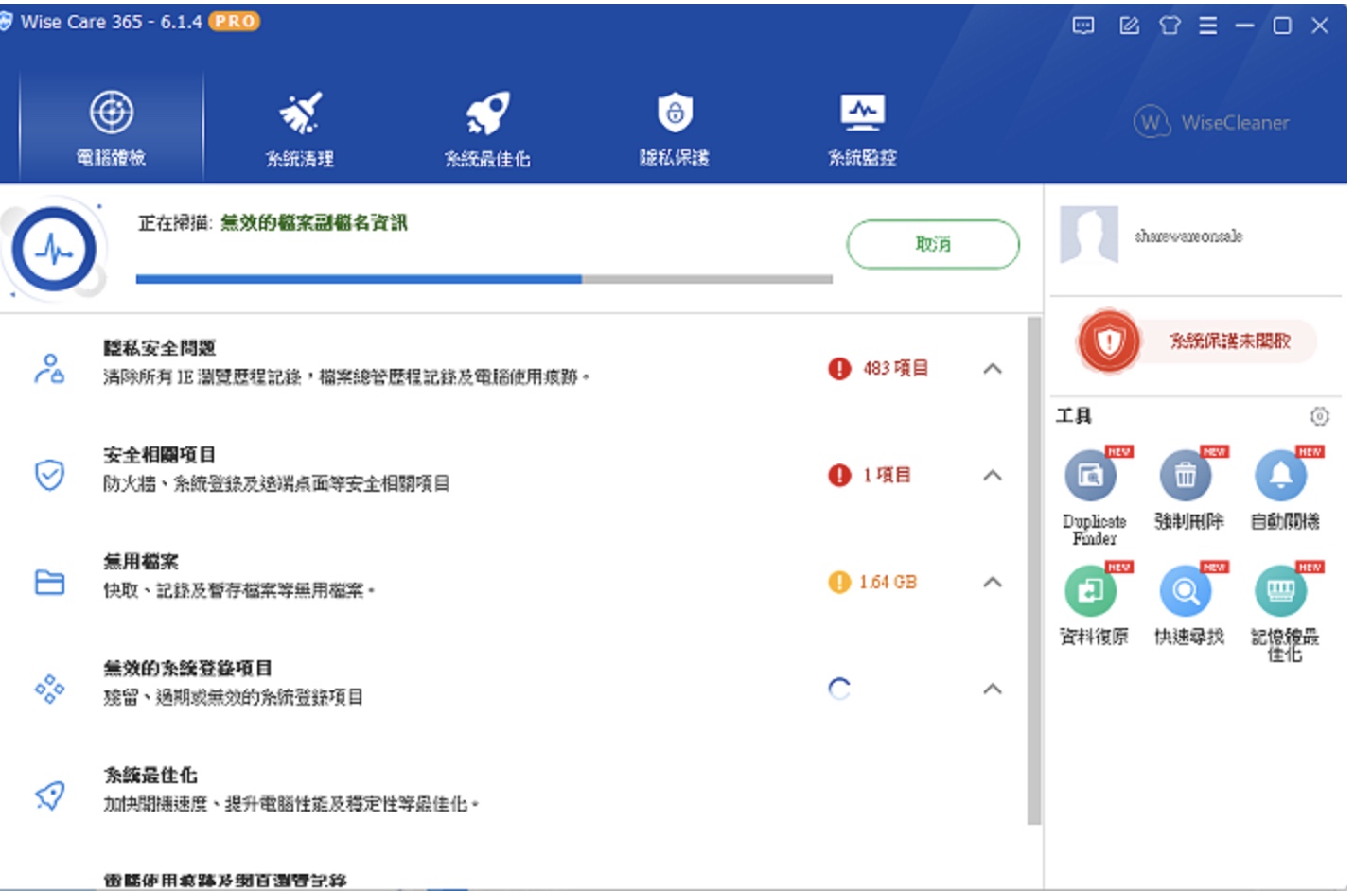
Task: Open the Memory Optimizer (記憶體最佳化) tool
Action: (1284, 612)
